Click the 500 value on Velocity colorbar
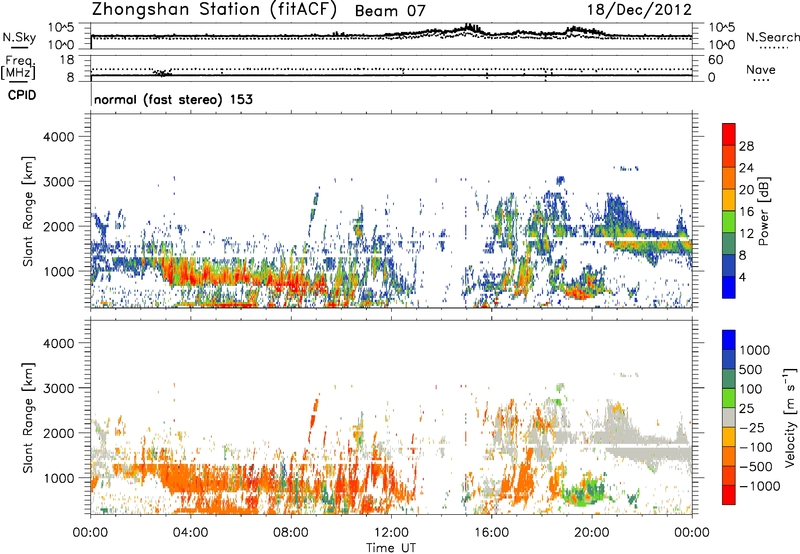800x554 pixels. pyautogui.click(x=751, y=369)
